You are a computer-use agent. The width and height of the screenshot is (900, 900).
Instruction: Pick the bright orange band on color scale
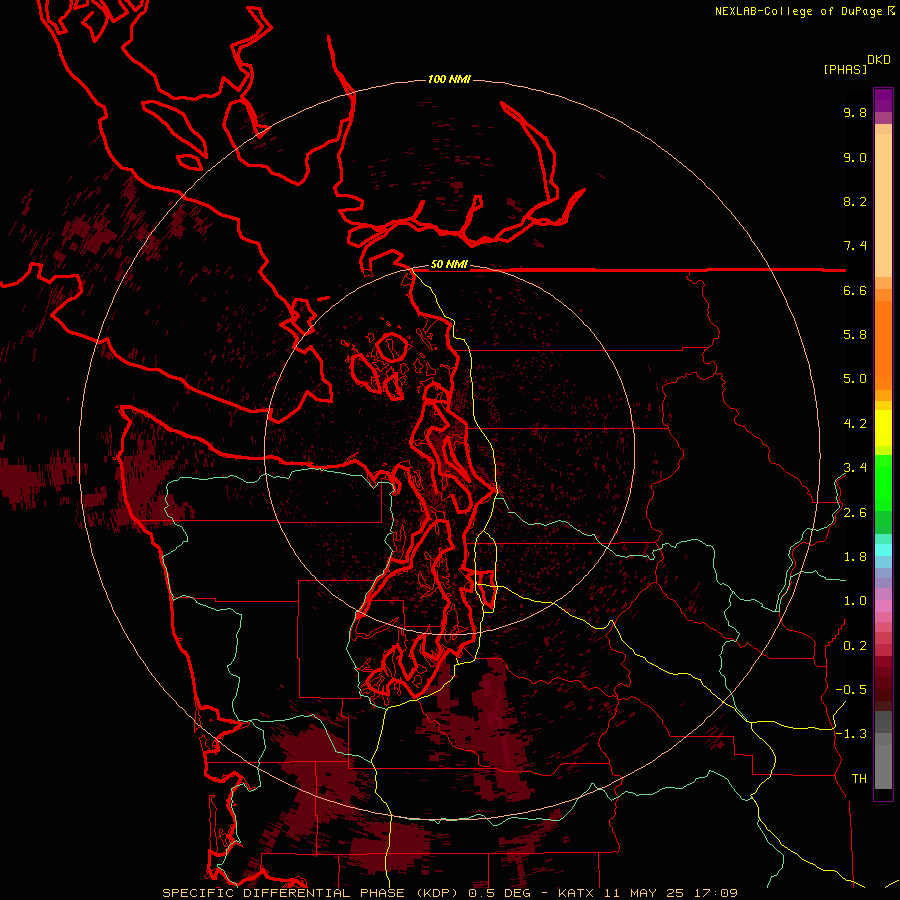883,346
